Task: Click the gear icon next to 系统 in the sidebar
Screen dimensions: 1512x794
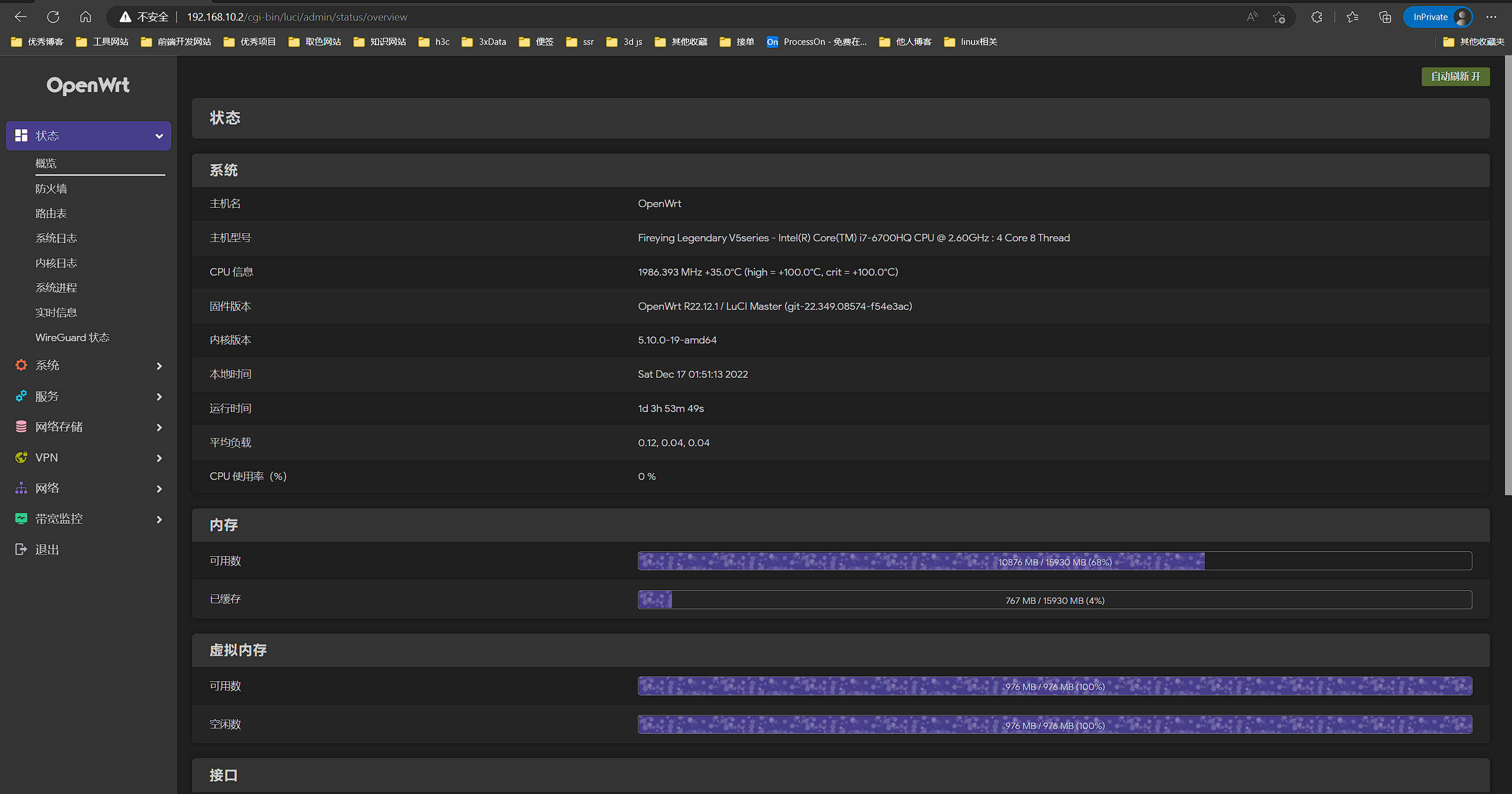Action: (21, 365)
